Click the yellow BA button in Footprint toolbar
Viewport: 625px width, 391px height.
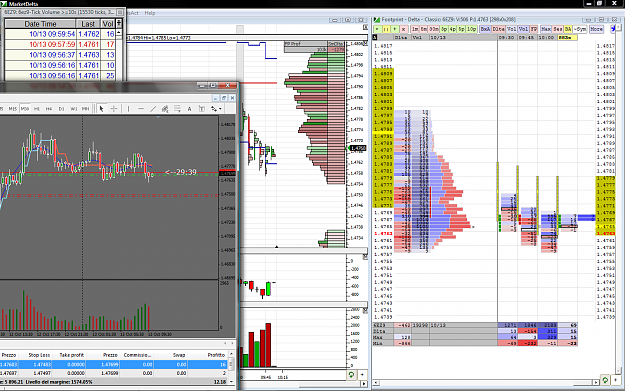[x=568, y=29]
